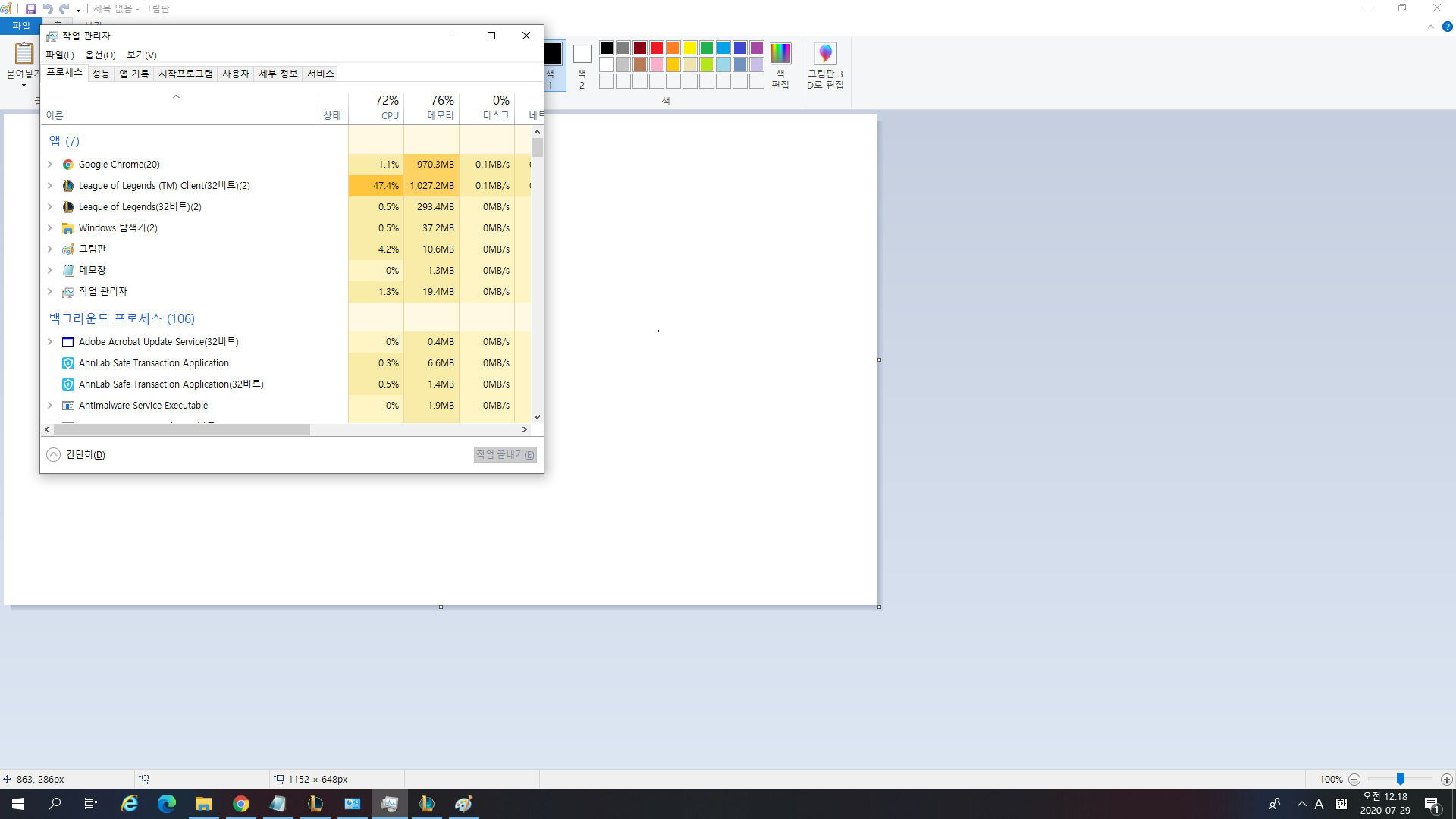Expand League of Legends Client process group
The width and height of the screenshot is (1456, 819).
click(50, 186)
